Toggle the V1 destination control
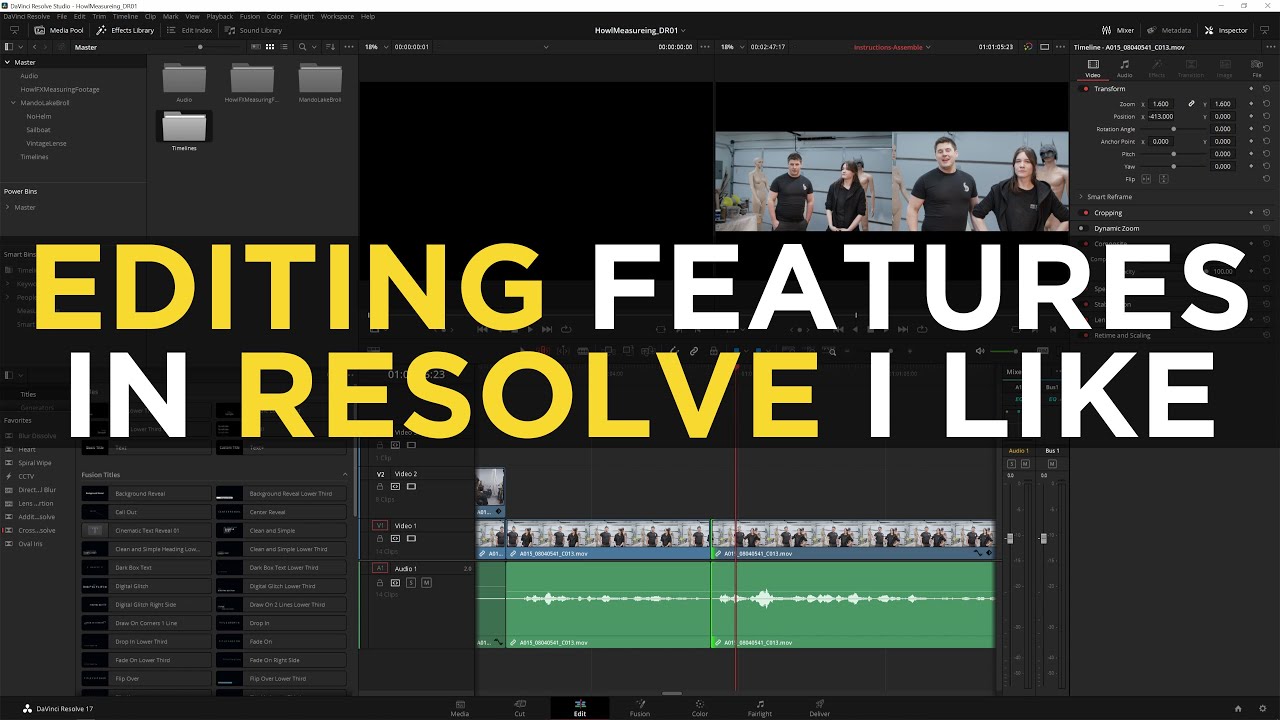The width and height of the screenshot is (1280, 720). 380,525
